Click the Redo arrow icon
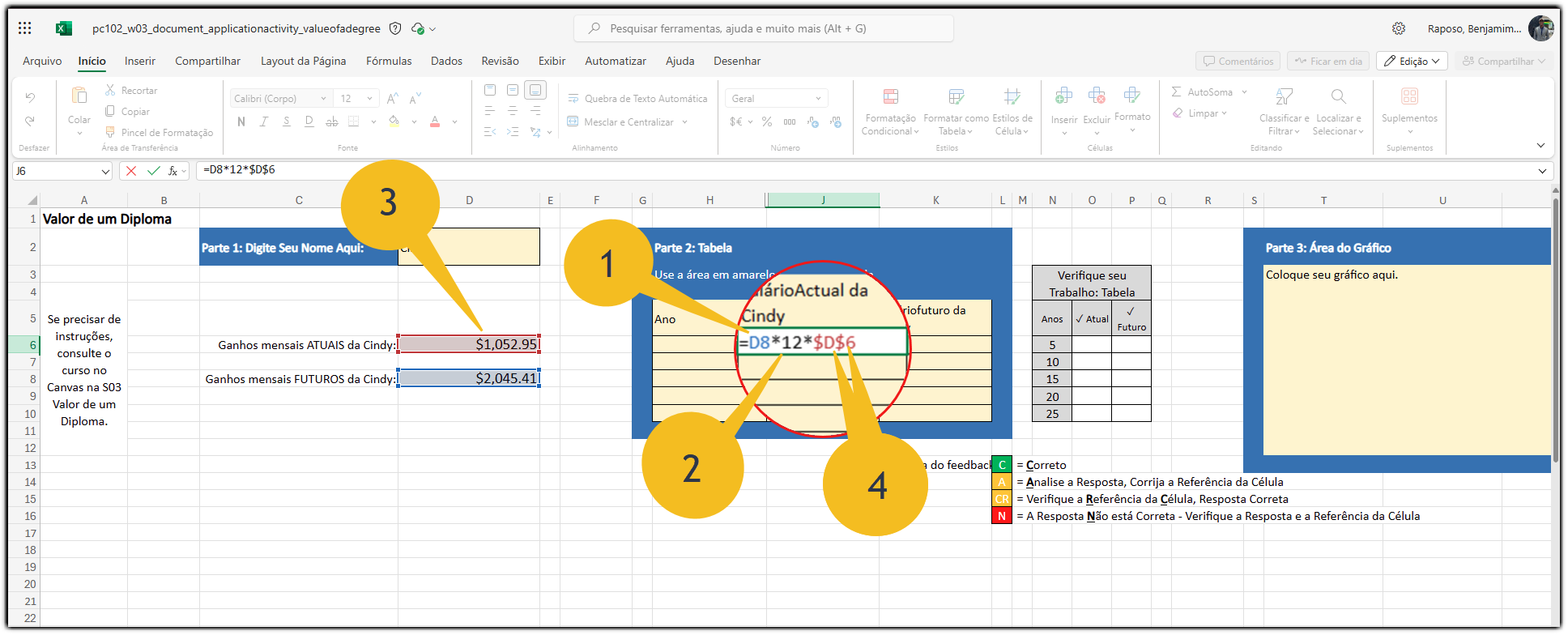The image size is (1568, 635). (x=30, y=121)
